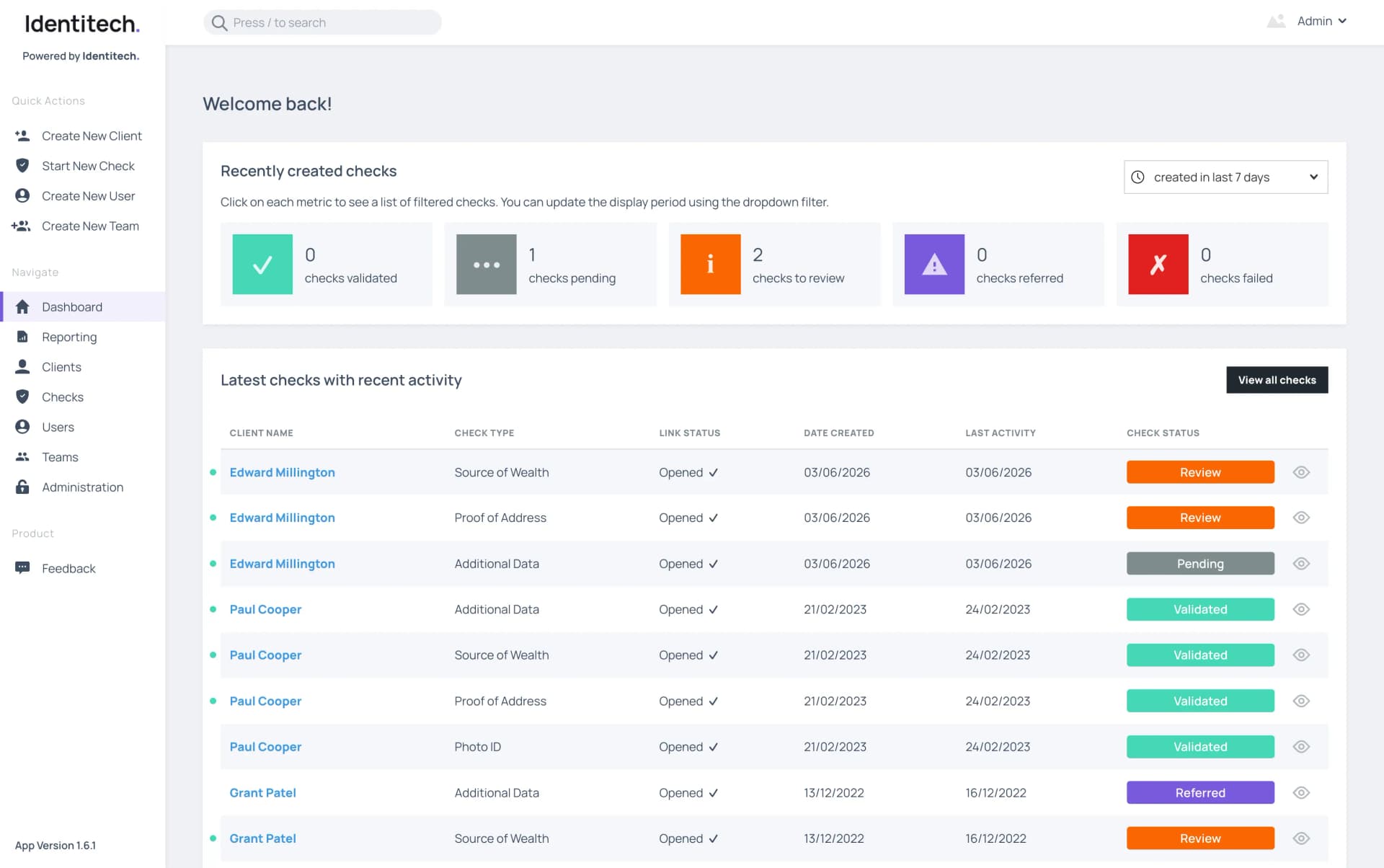Click the clock icon in period filter
Viewport: 1384px width, 868px height.
[x=1137, y=177]
